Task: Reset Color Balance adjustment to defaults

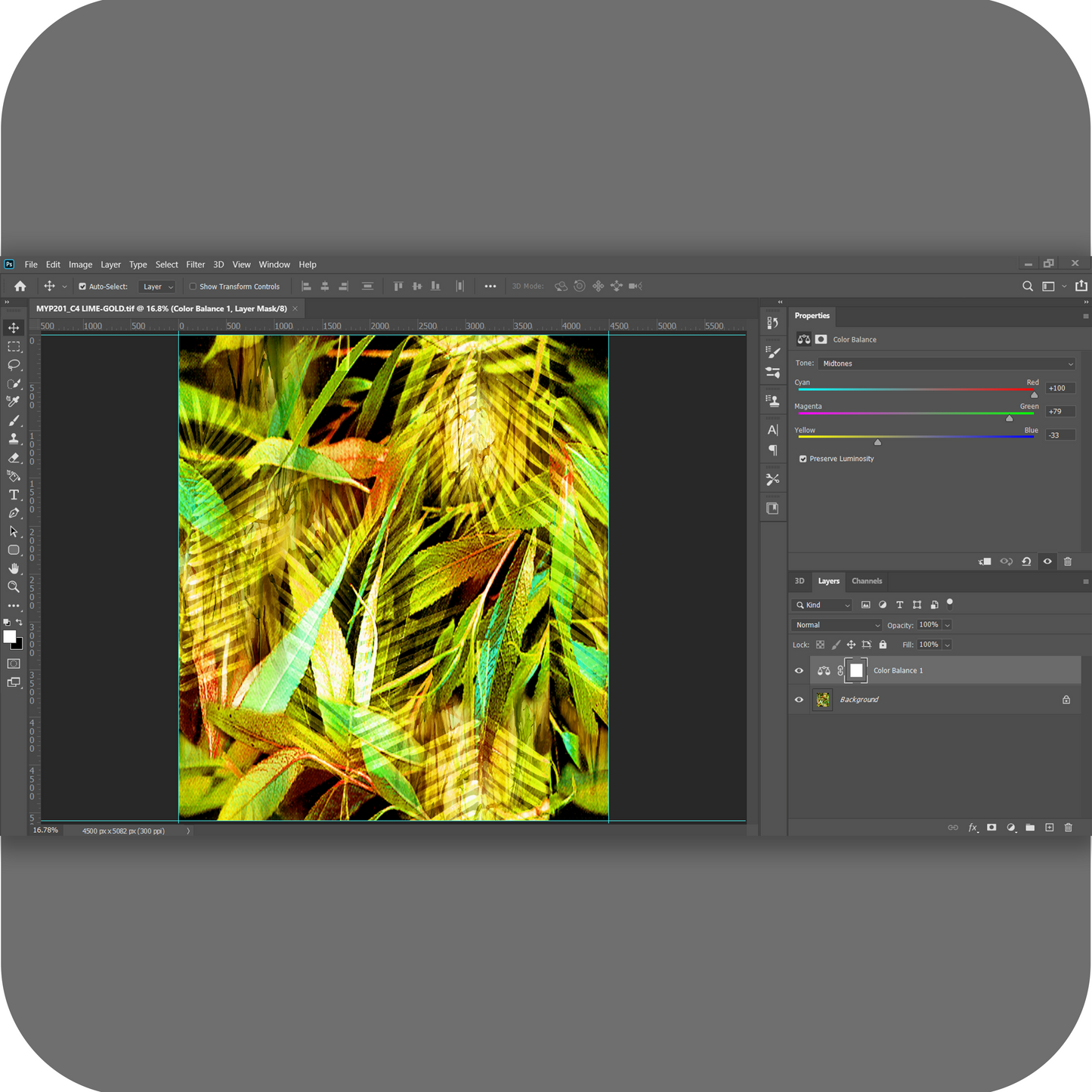Action: [x=1026, y=561]
